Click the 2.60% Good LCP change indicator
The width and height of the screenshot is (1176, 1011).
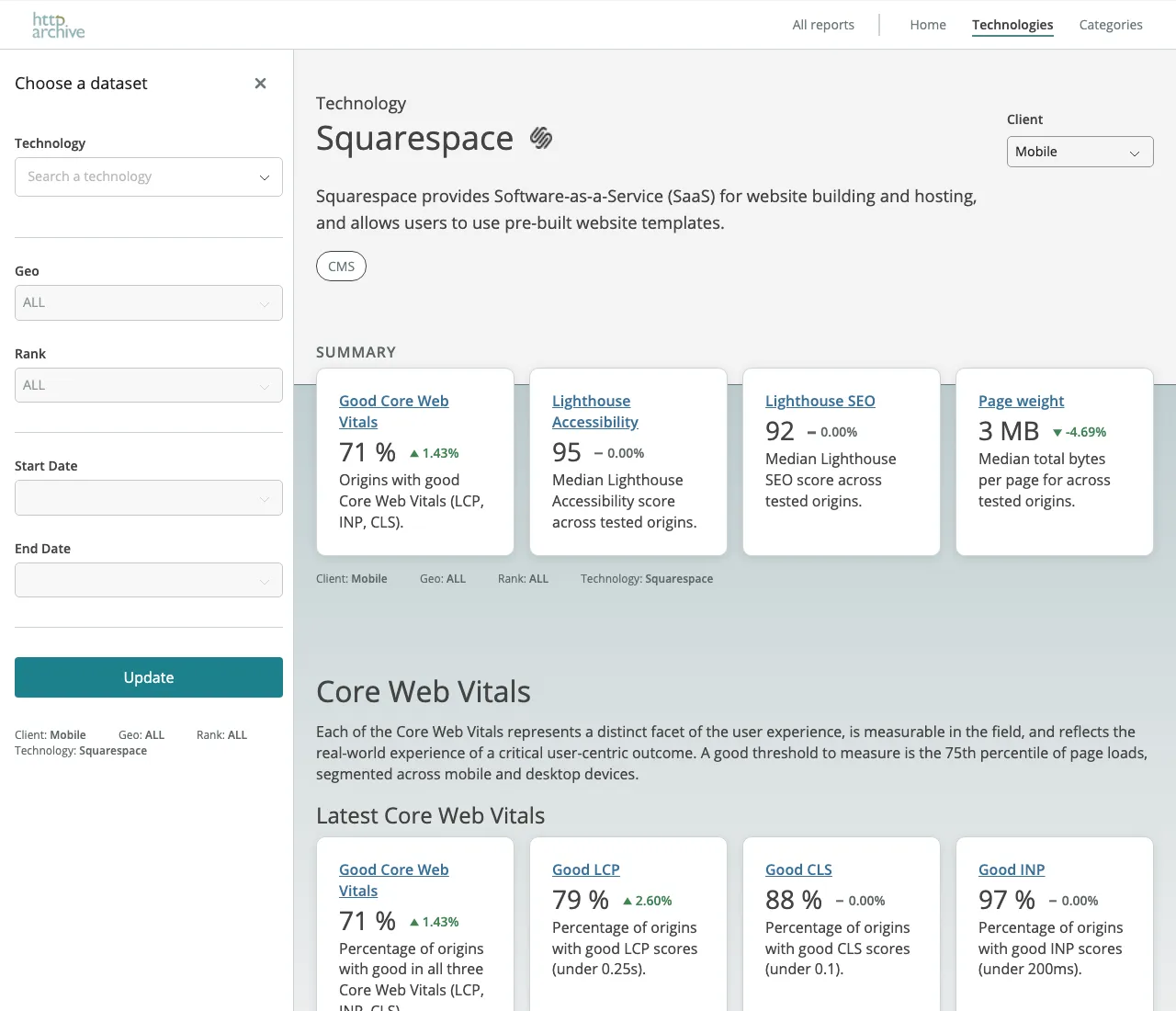648,901
